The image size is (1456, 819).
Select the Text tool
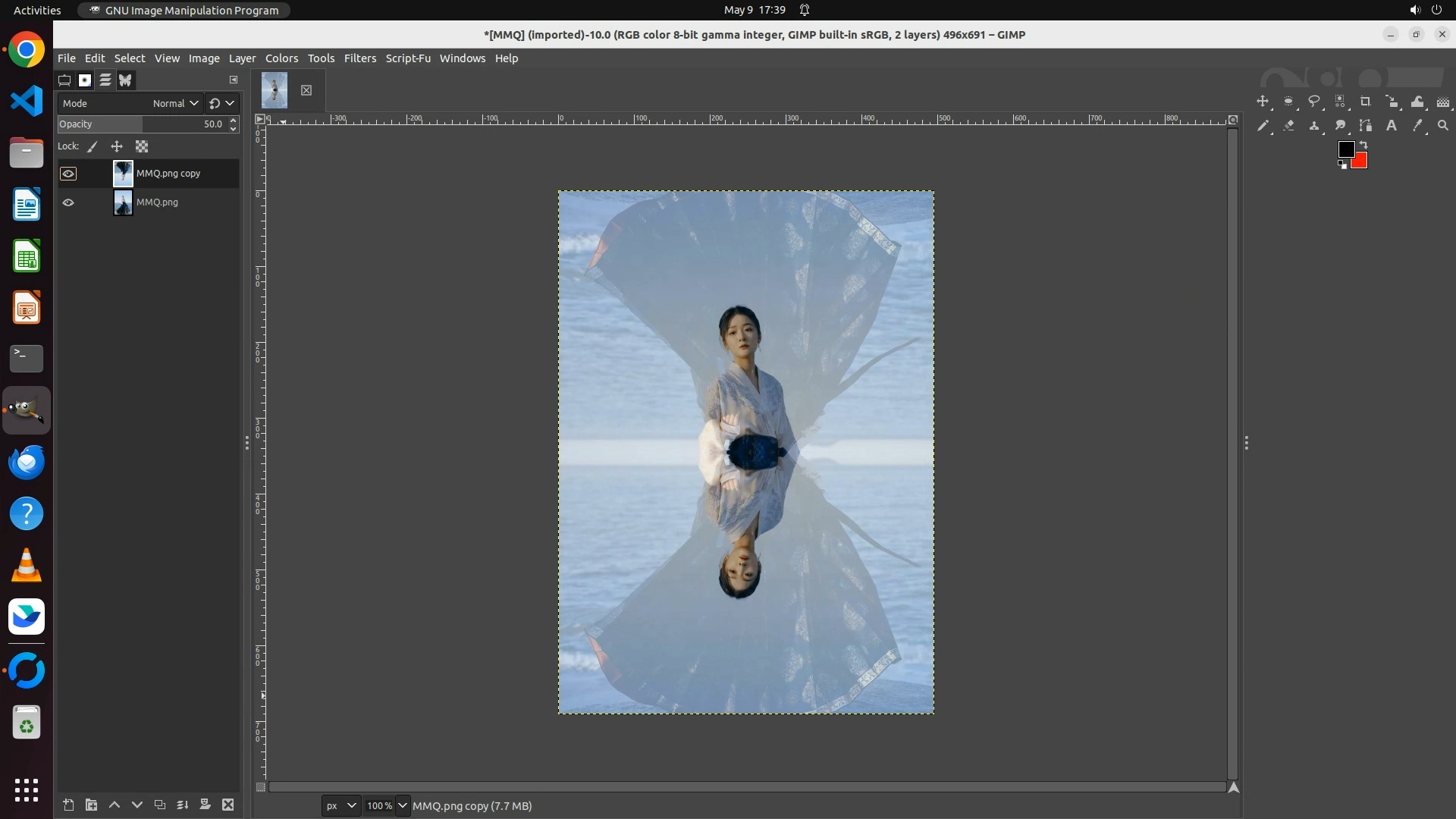1392,126
